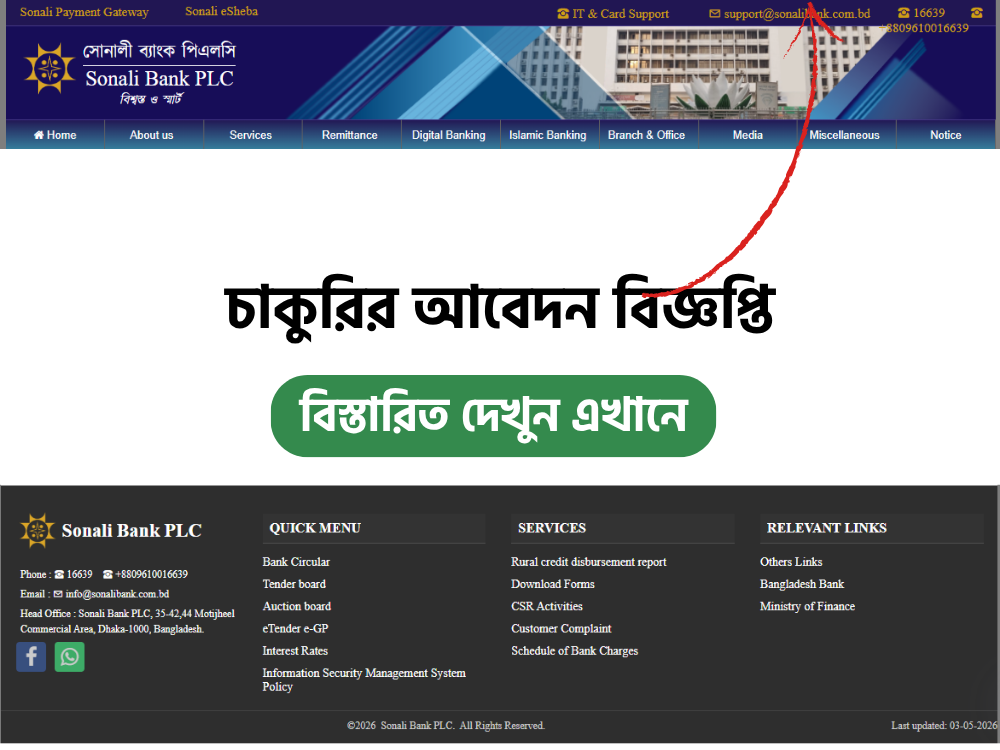Open the Notice menu
The image size is (1000, 750).
(945, 135)
